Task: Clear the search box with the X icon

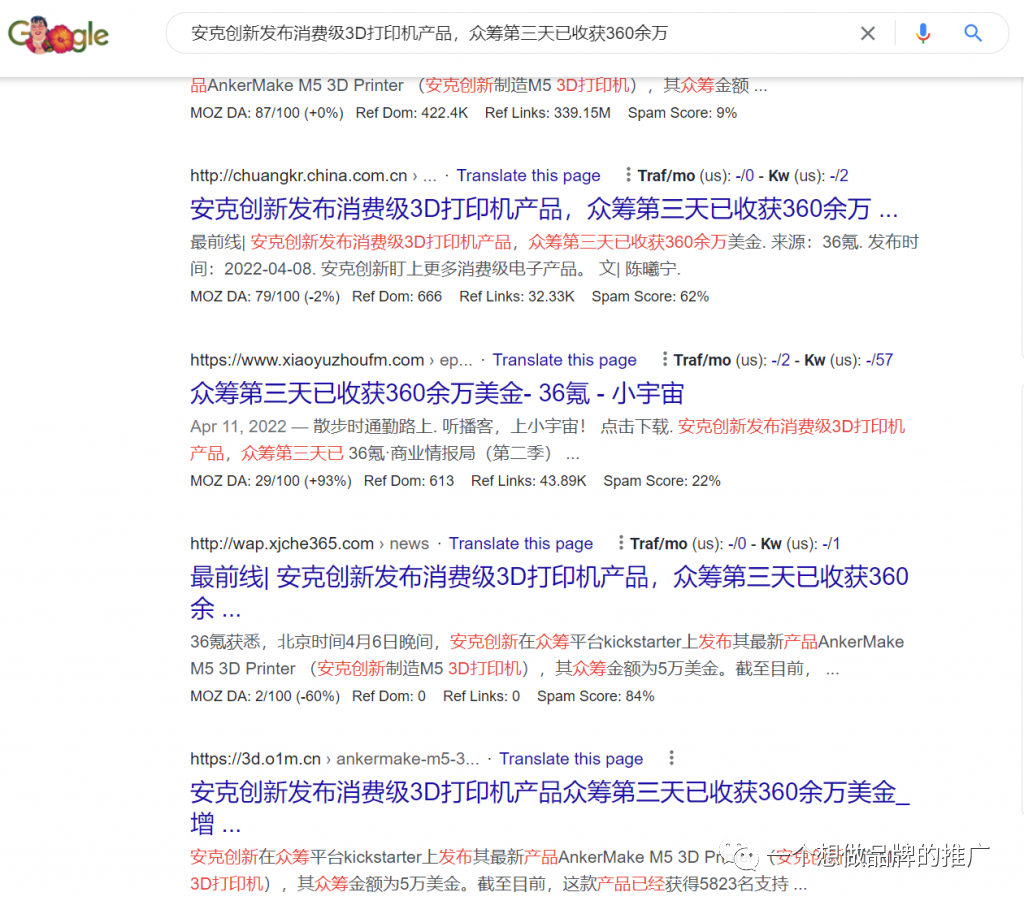Action: coord(867,33)
